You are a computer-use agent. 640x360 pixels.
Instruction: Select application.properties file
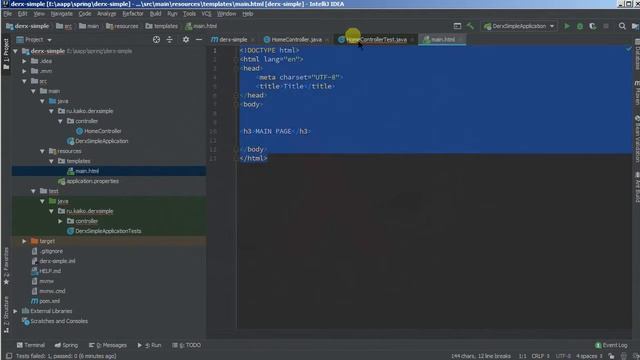pos(89,181)
